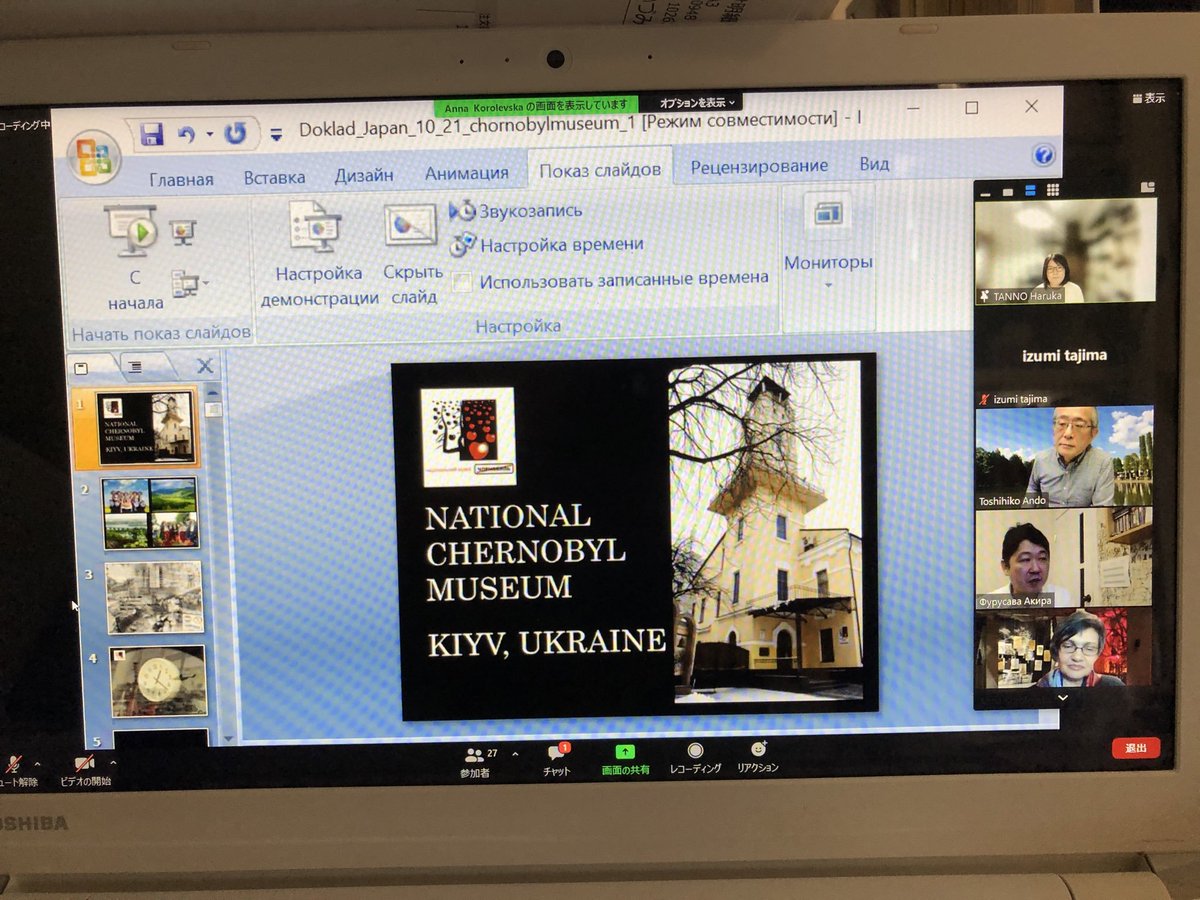
Task: Click the Звукозапись narration recording icon
Action: pyautogui.click(x=462, y=210)
